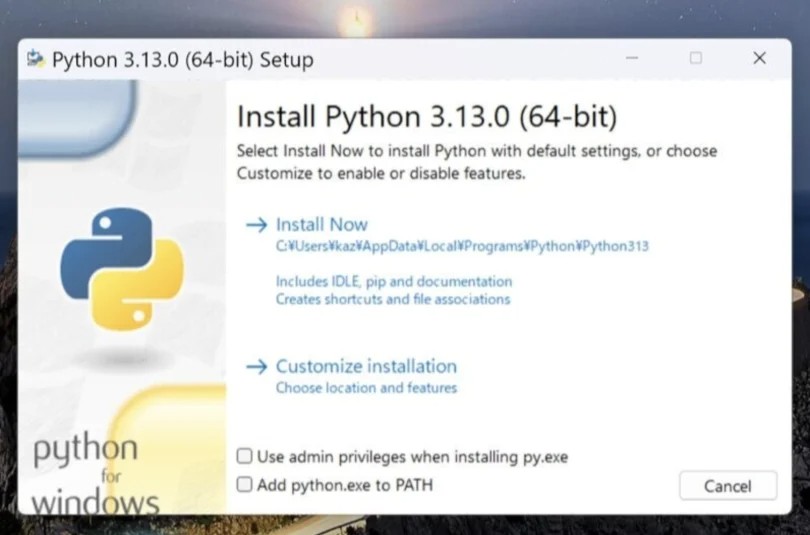Image resolution: width=810 pixels, height=535 pixels.
Task: Click 'Creates shortcuts and file associations' text
Action: pos(393,299)
